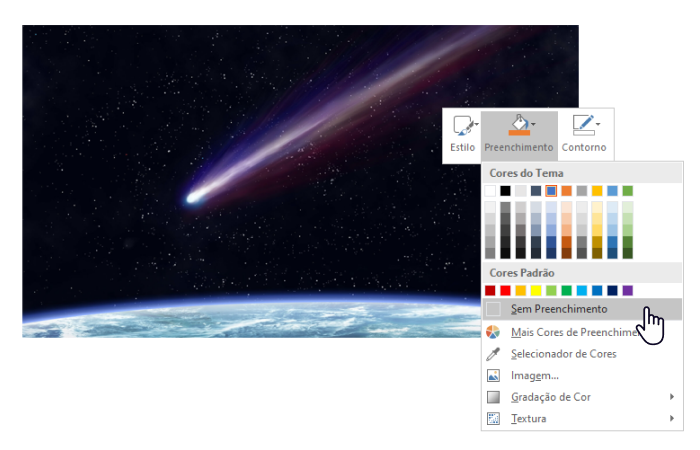700x450 pixels.
Task: Pick the orange standard color
Action: 521,291
